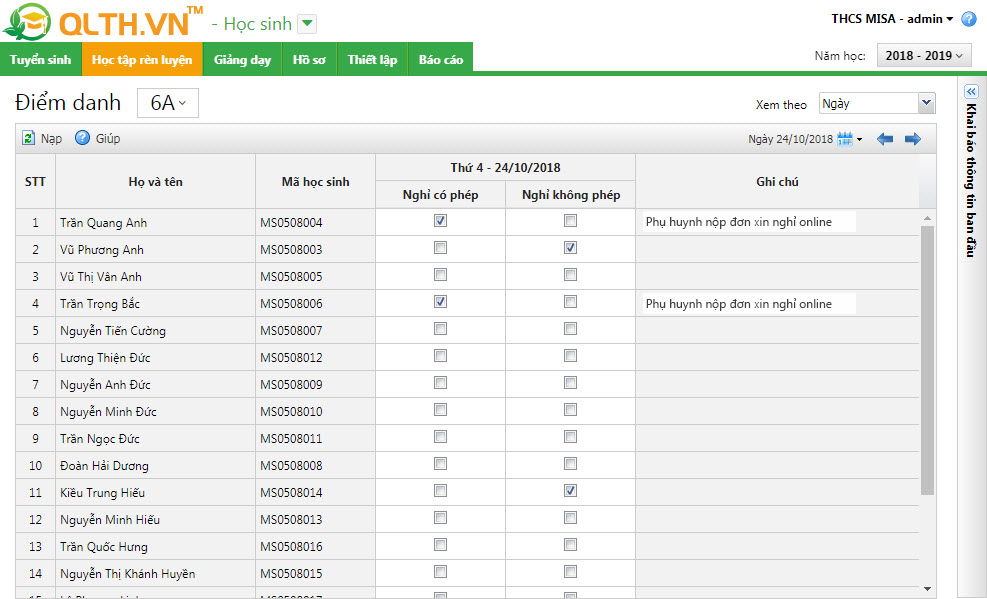Open the class 6A dropdown
The width and height of the screenshot is (987, 599).
(x=168, y=103)
